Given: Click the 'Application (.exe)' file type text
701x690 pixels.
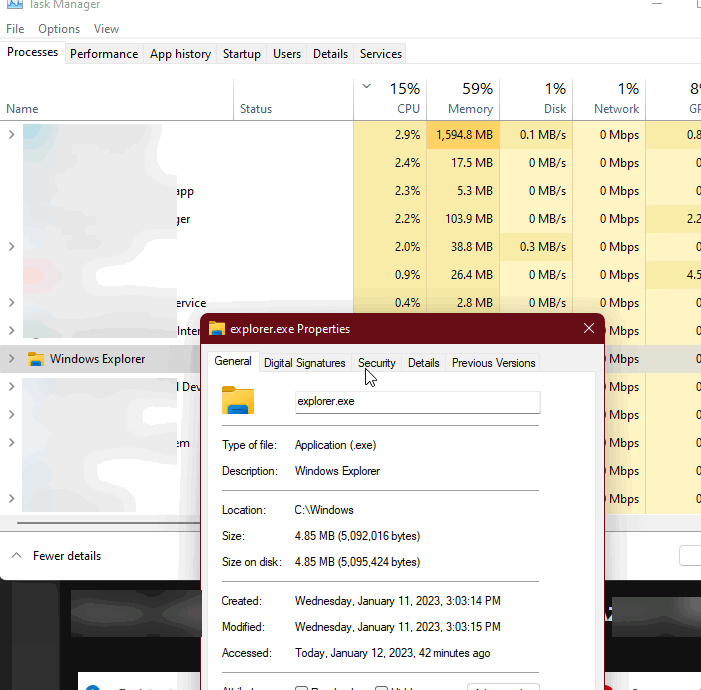Looking at the screenshot, I should [x=335, y=445].
